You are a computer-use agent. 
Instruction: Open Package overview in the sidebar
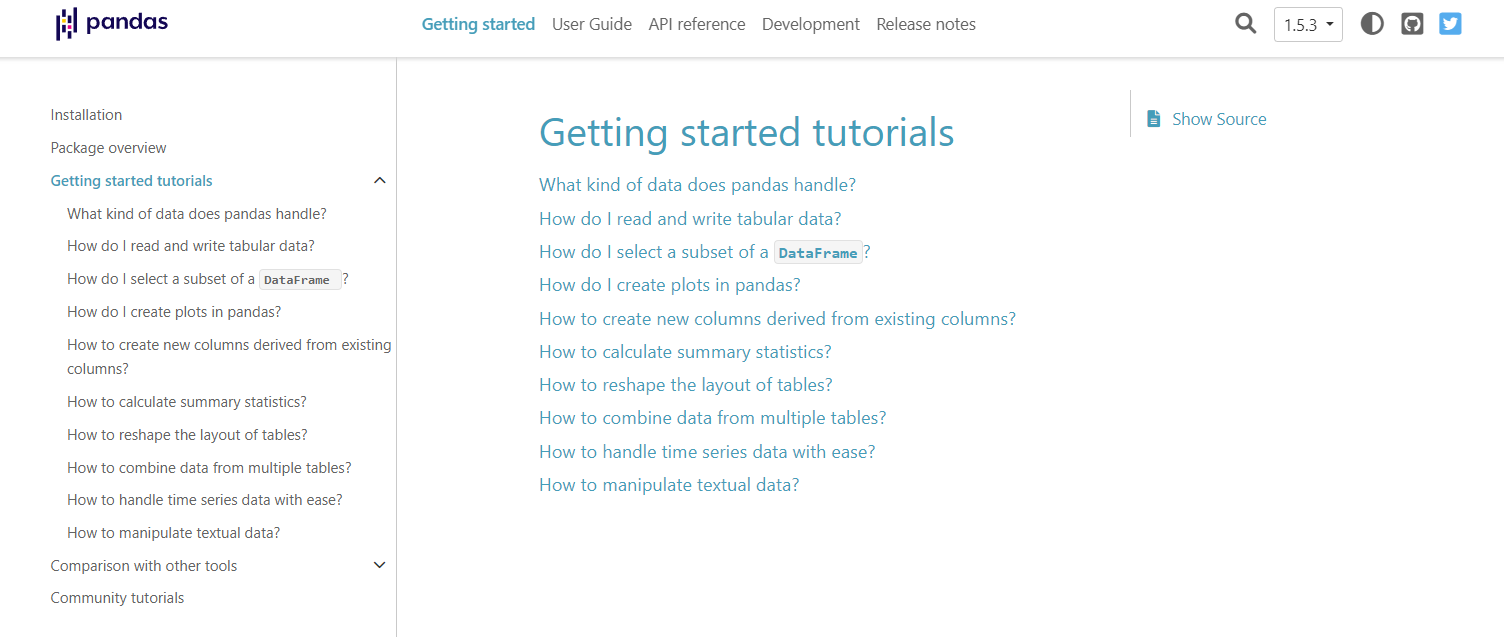pyautogui.click(x=109, y=148)
